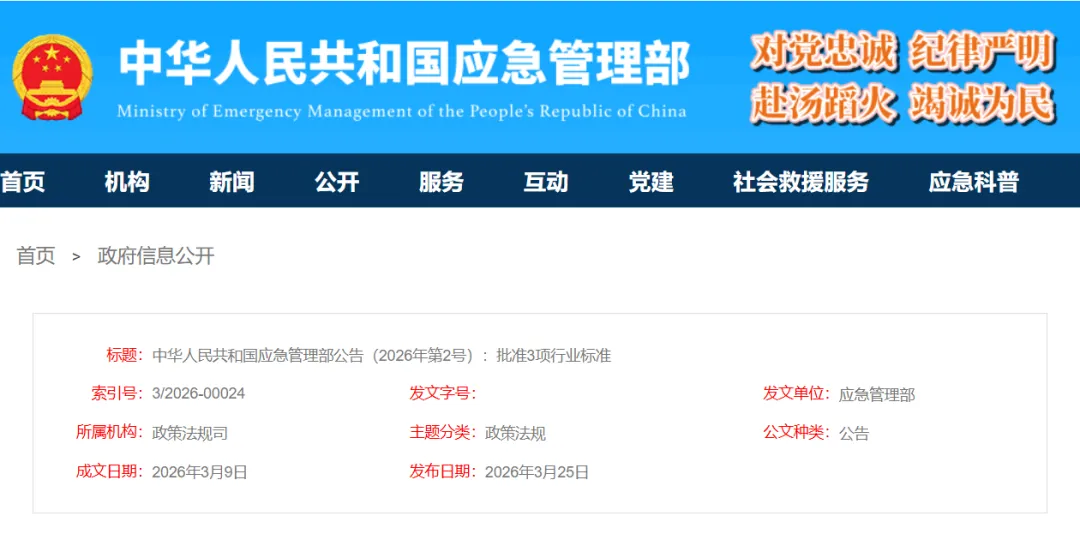Click the 中华人民共和国应急管理部 site title
The width and height of the screenshot is (1080, 558).
[404, 64]
